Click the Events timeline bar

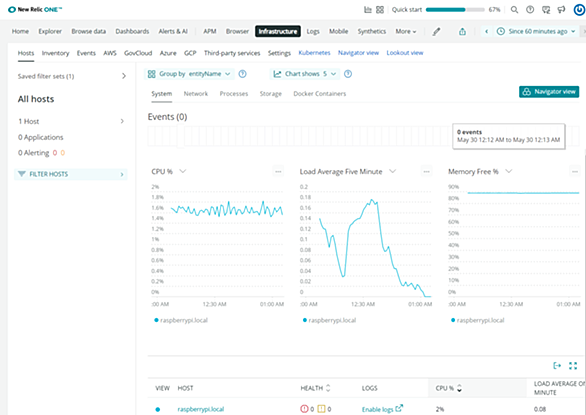pos(363,136)
